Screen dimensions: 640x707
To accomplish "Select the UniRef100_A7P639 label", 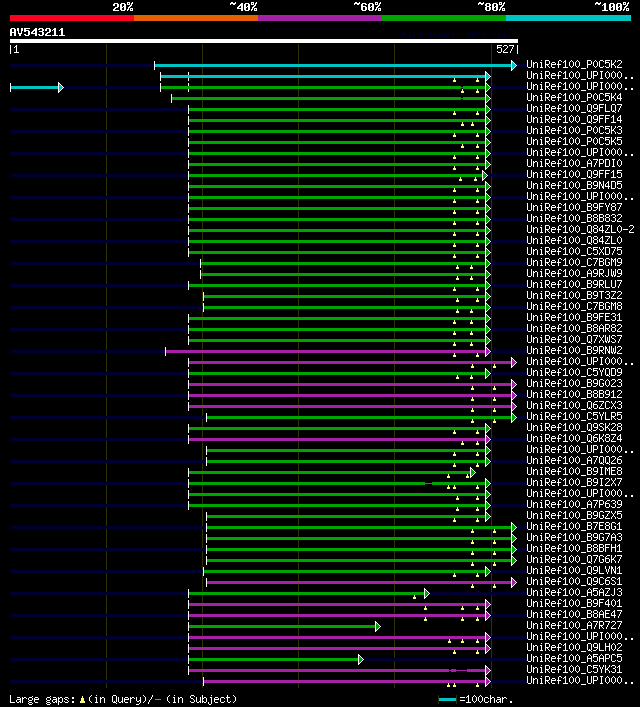I will pyautogui.click(x=574, y=504).
